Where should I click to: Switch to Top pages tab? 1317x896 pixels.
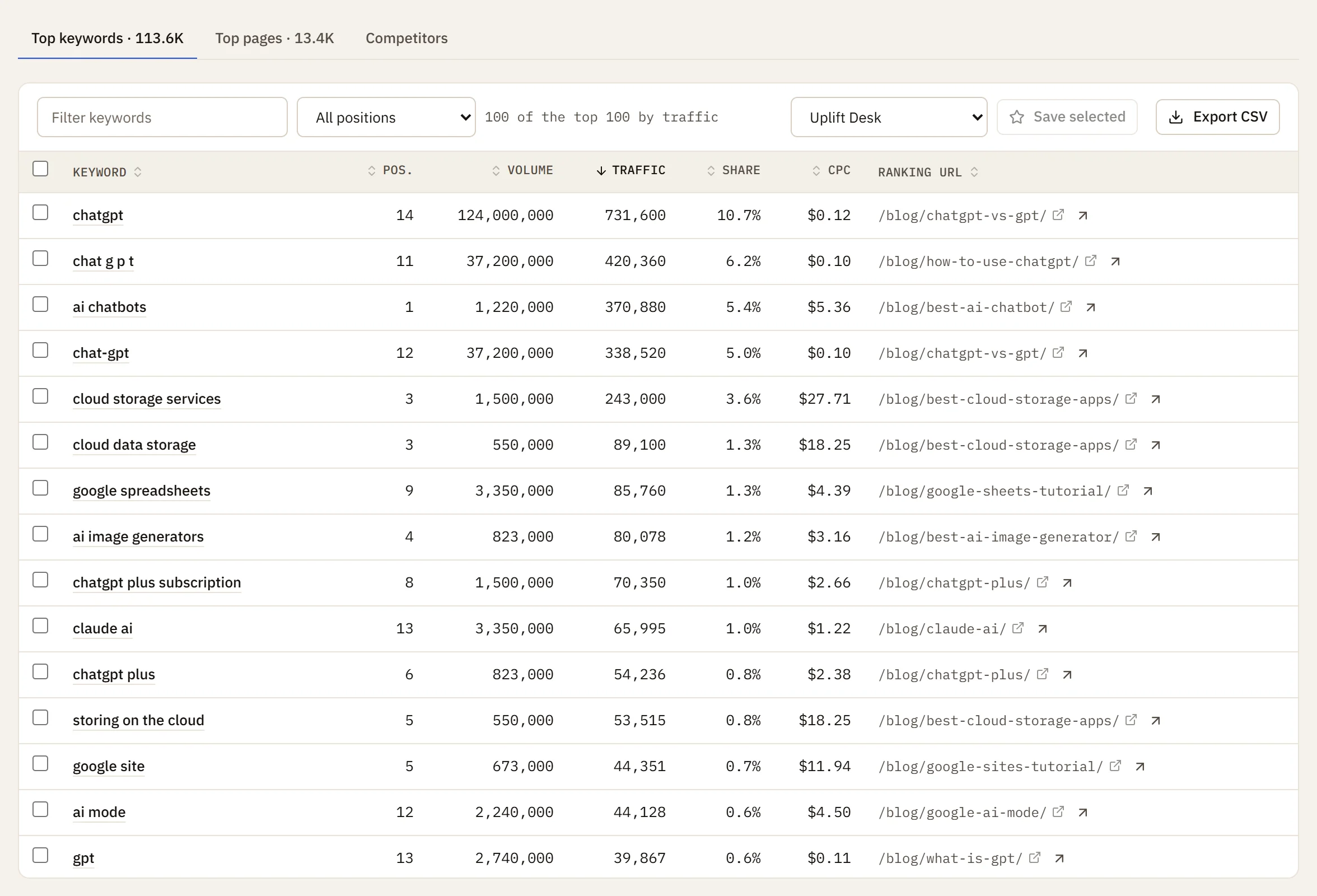(x=274, y=38)
